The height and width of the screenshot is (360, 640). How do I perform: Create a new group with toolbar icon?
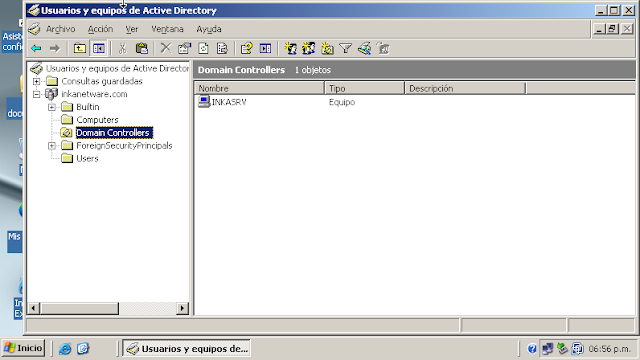click(x=309, y=49)
